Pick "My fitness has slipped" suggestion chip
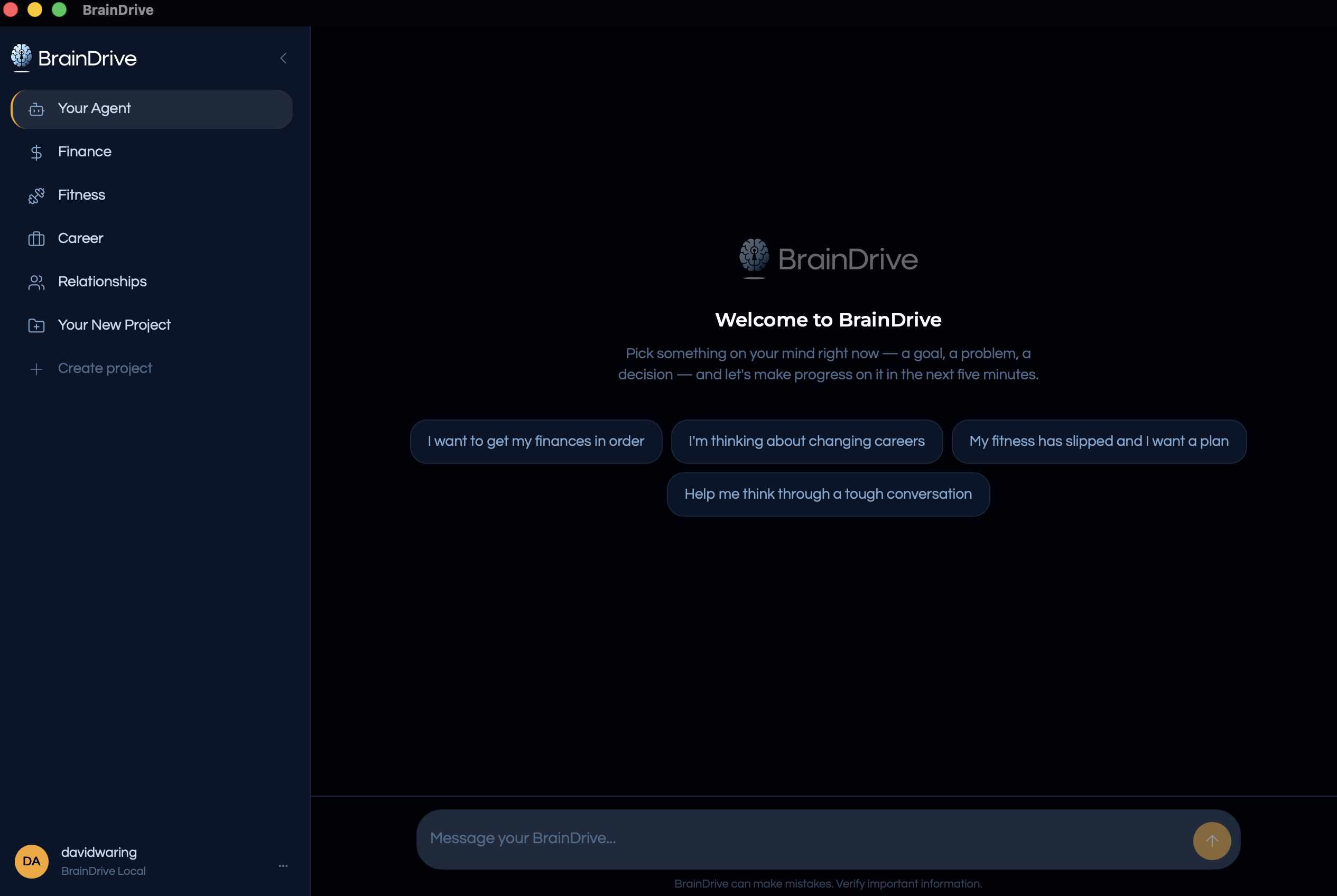This screenshot has height=896, width=1337. tap(1099, 441)
